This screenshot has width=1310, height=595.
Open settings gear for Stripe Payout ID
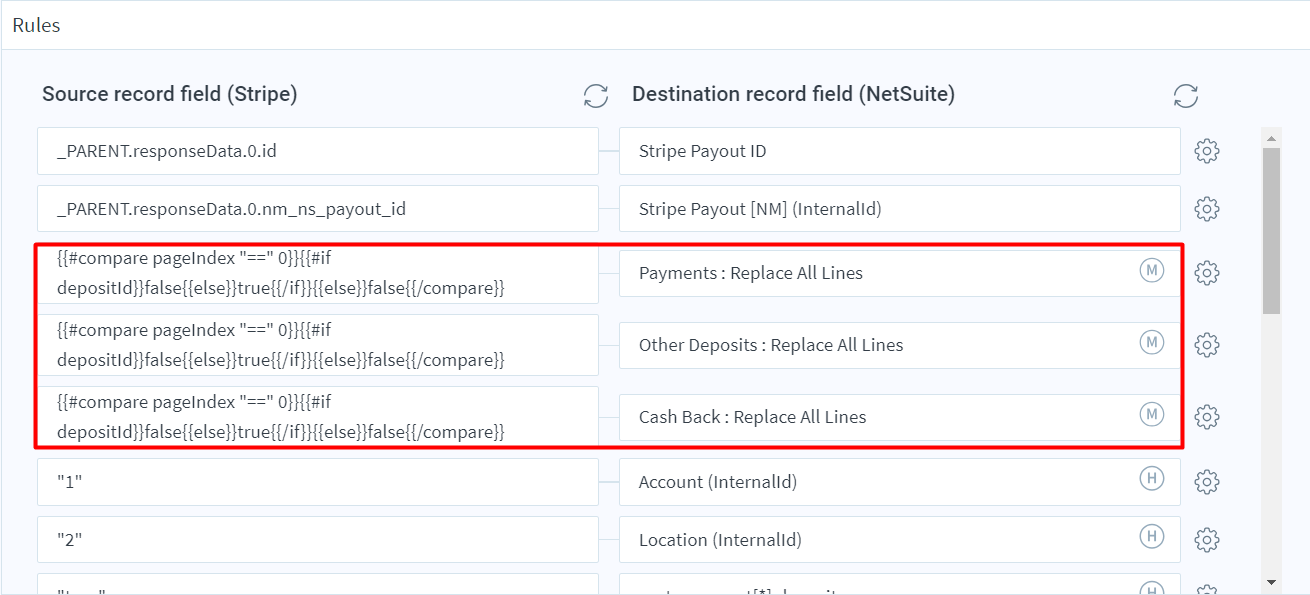(x=1207, y=151)
